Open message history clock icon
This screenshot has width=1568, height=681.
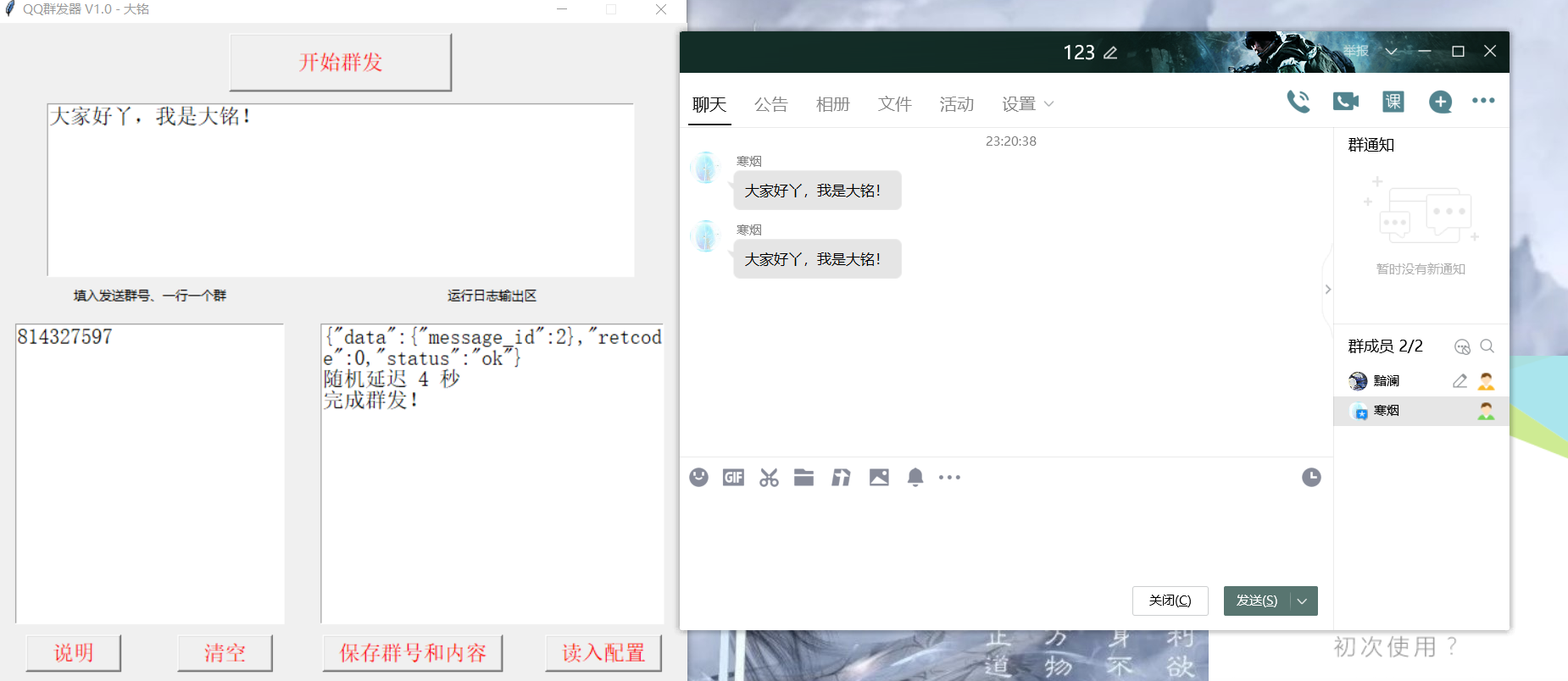pyautogui.click(x=1310, y=478)
